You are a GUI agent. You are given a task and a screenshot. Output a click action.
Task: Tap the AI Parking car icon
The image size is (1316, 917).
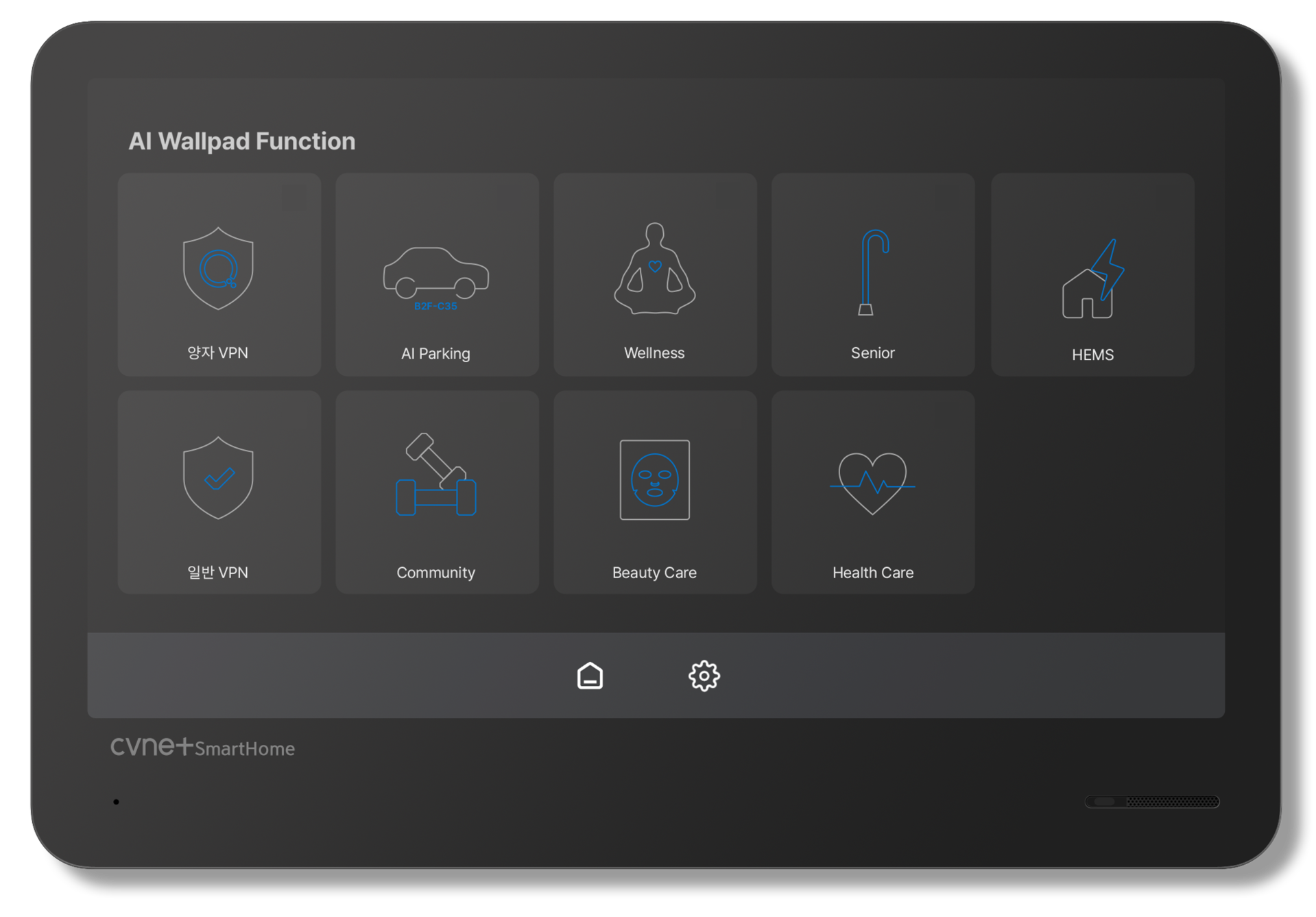coord(435,273)
